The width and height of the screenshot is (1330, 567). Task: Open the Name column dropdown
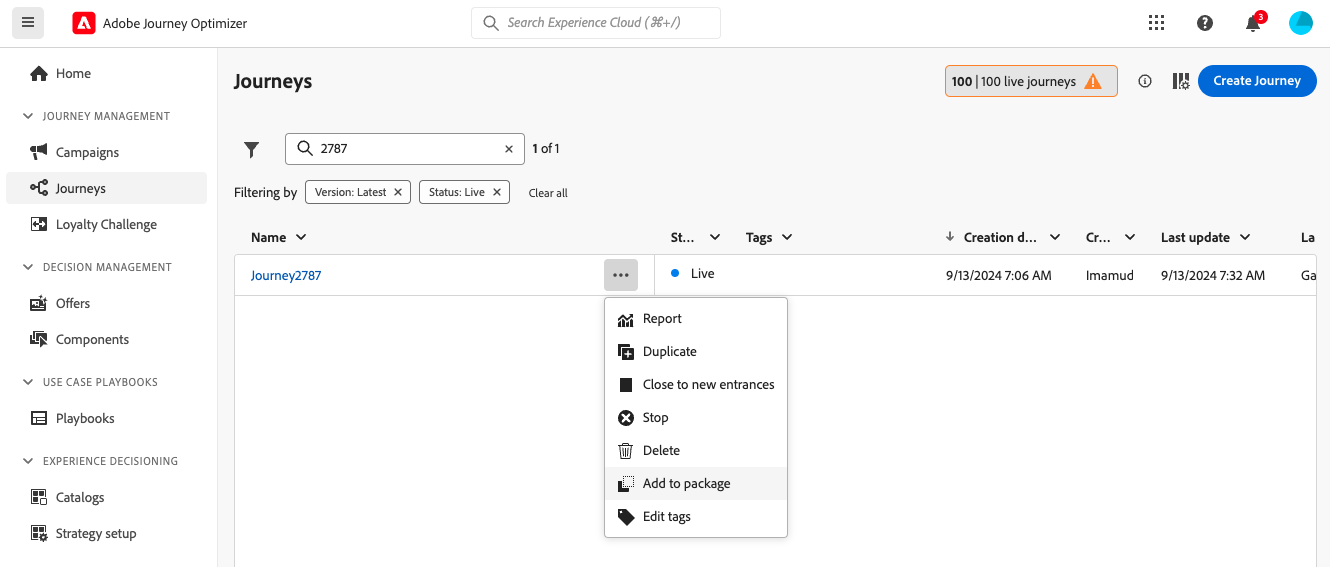(301, 237)
